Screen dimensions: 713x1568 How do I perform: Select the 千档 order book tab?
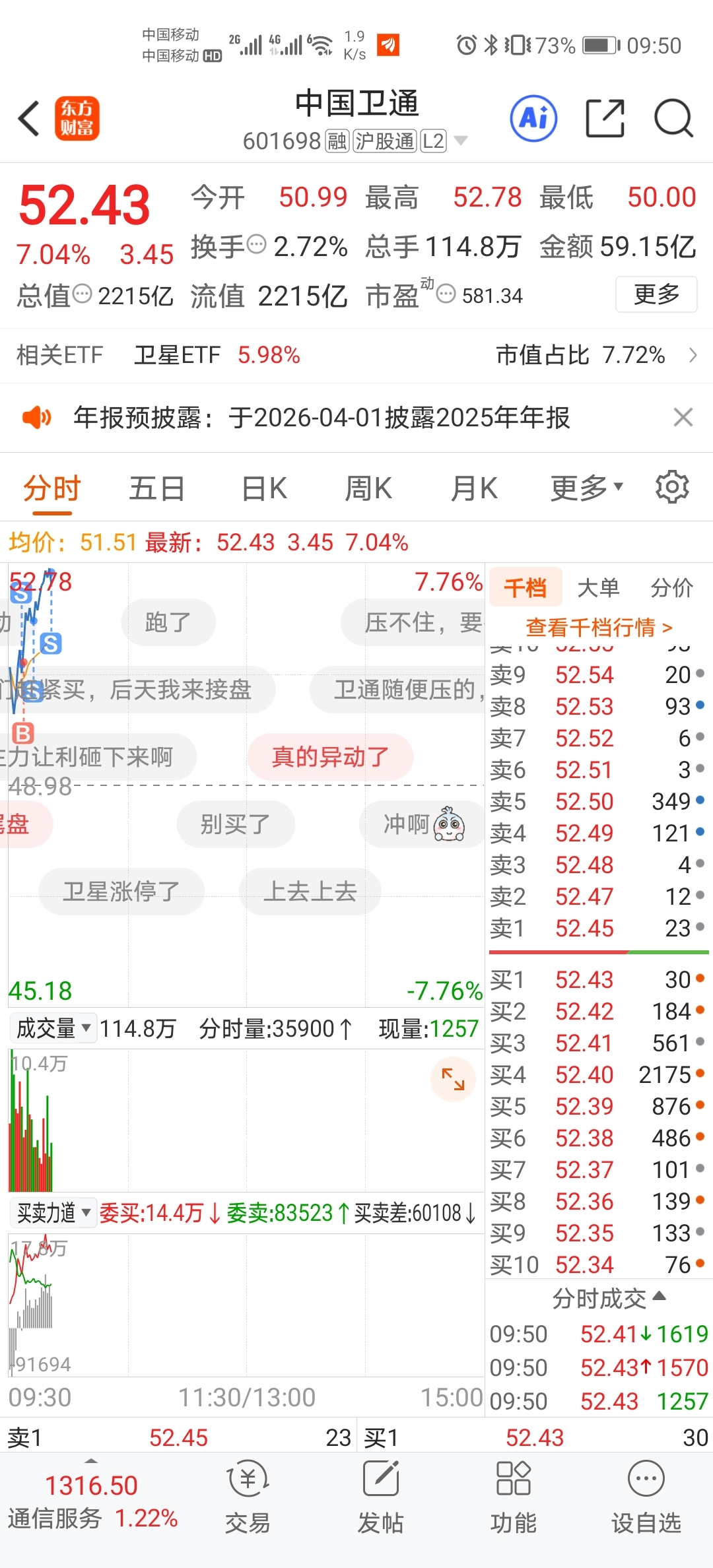[526, 587]
